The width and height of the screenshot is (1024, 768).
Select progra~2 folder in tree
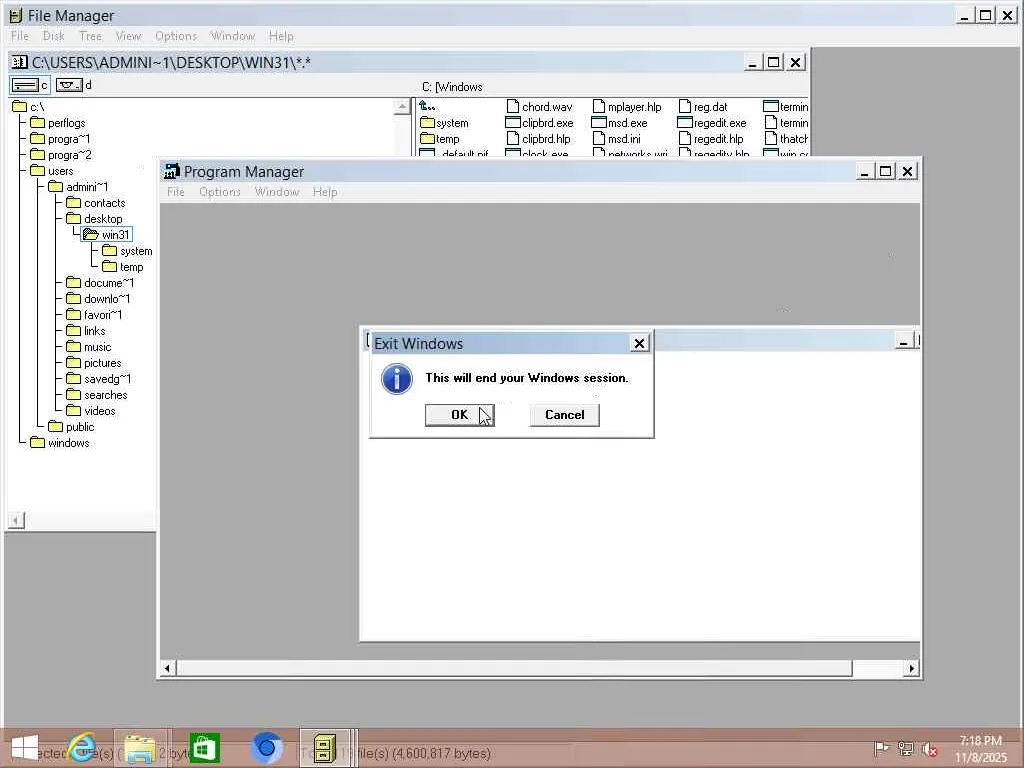(61, 155)
